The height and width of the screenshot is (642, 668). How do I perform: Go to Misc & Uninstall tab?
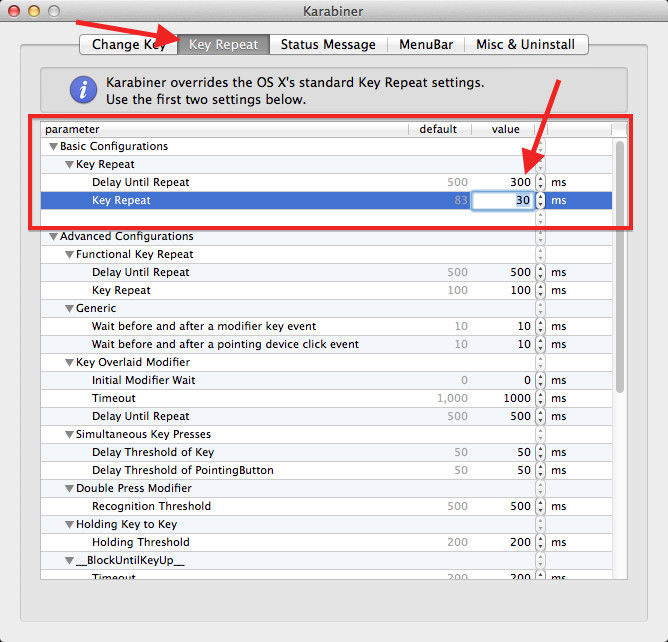tap(526, 44)
